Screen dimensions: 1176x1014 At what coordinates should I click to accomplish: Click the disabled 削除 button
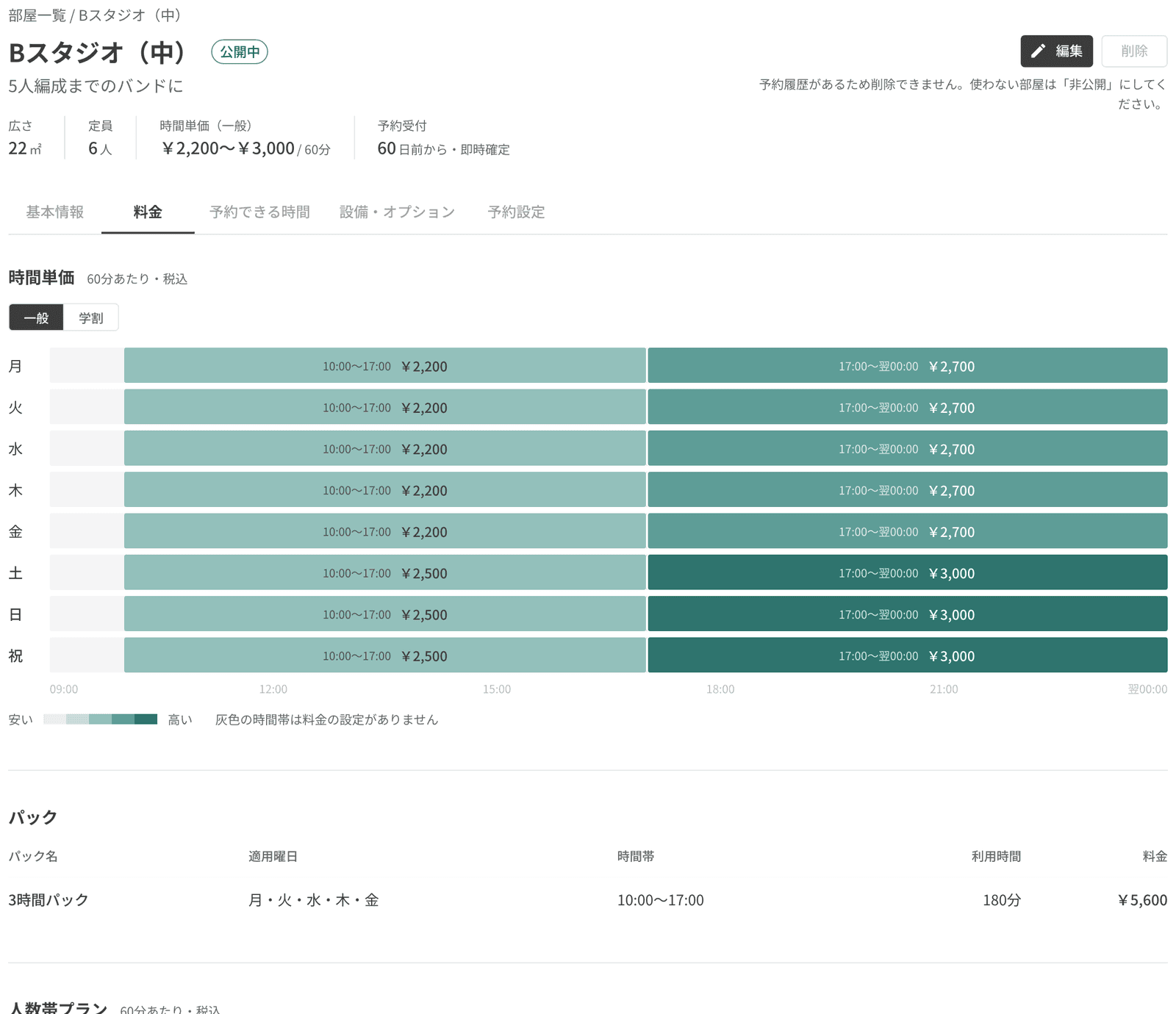pos(1134,51)
